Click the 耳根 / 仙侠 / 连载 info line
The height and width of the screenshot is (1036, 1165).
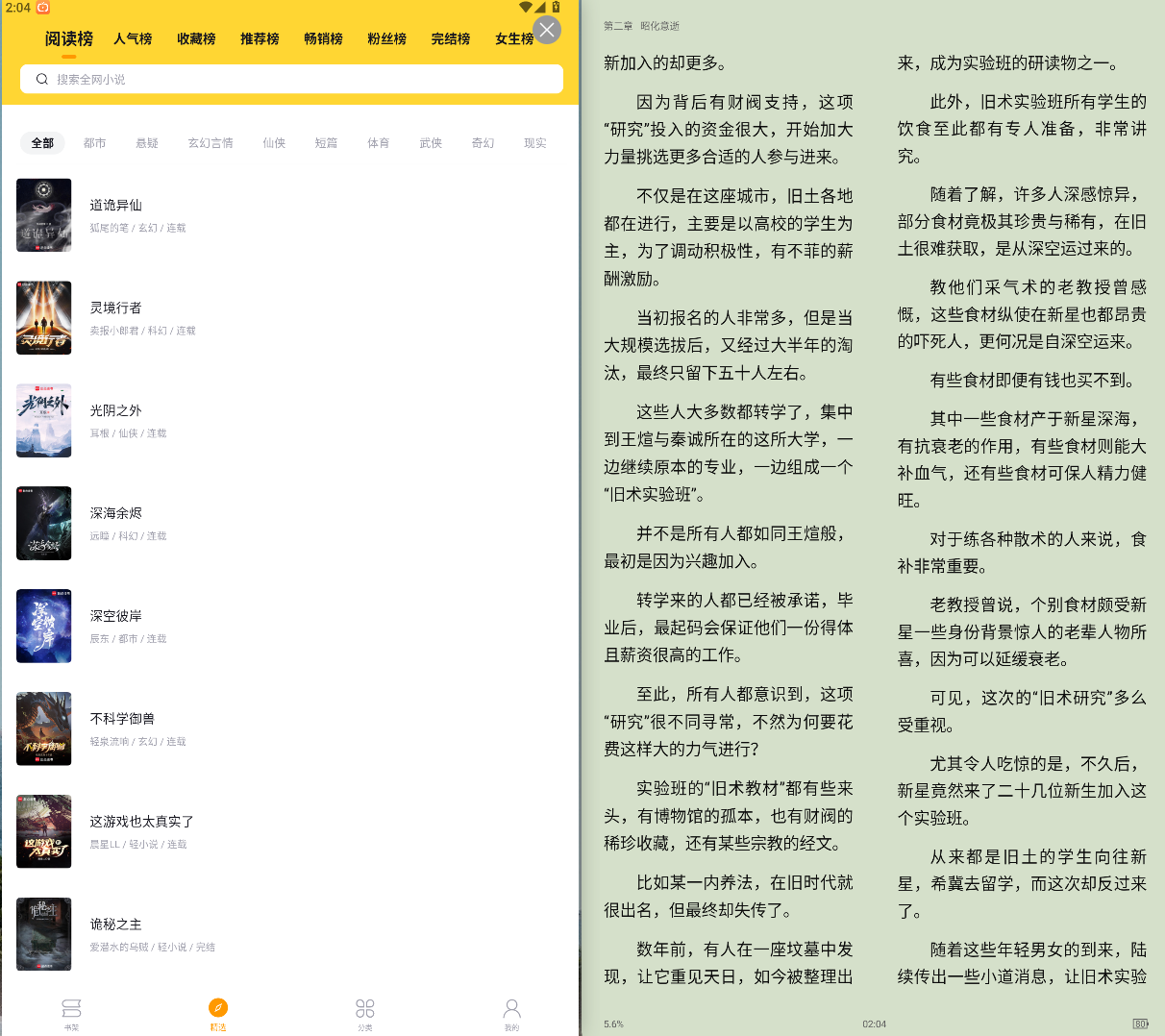(128, 433)
